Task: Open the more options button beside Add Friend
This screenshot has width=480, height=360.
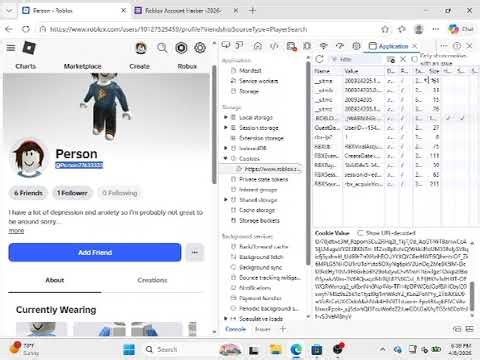Action: click(x=195, y=252)
